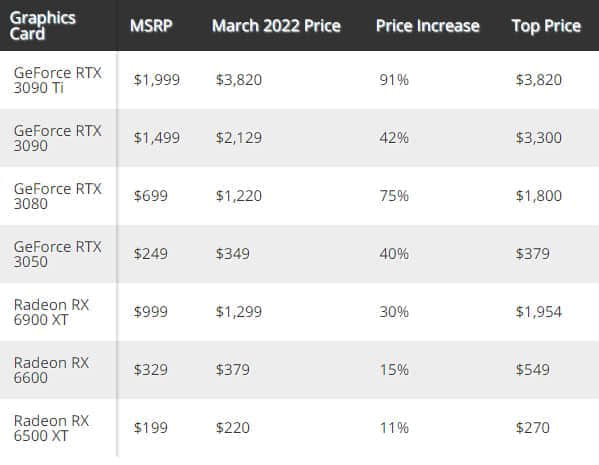Click the $3,300 top price cell
The height and width of the screenshot is (465, 599).
[539, 138]
